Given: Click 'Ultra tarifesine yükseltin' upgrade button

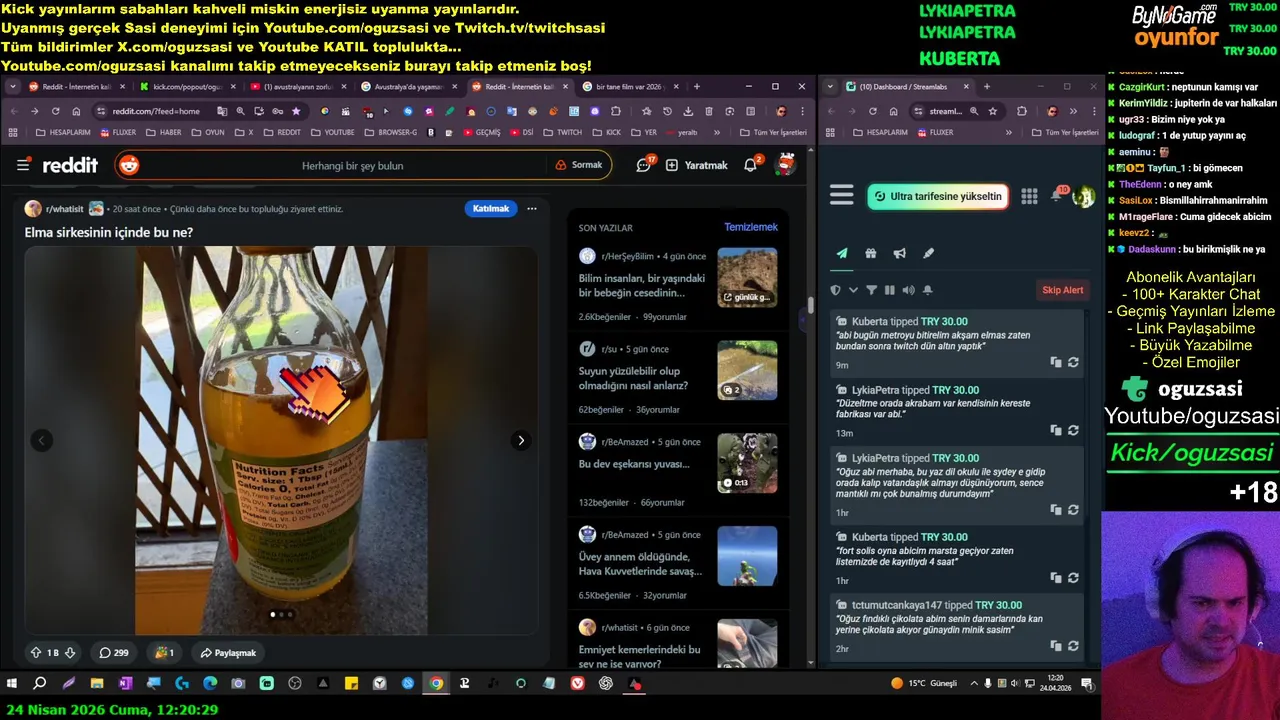Looking at the screenshot, I should point(937,196).
